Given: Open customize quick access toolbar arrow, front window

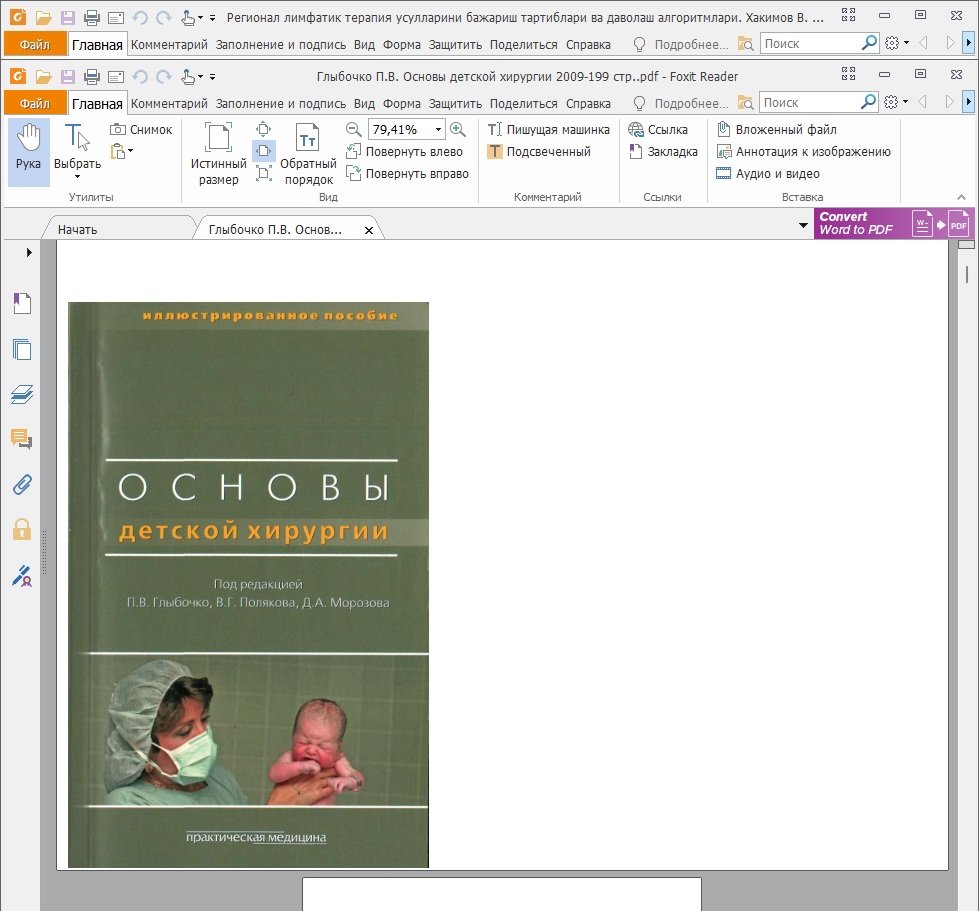Looking at the screenshot, I should click(212, 77).
